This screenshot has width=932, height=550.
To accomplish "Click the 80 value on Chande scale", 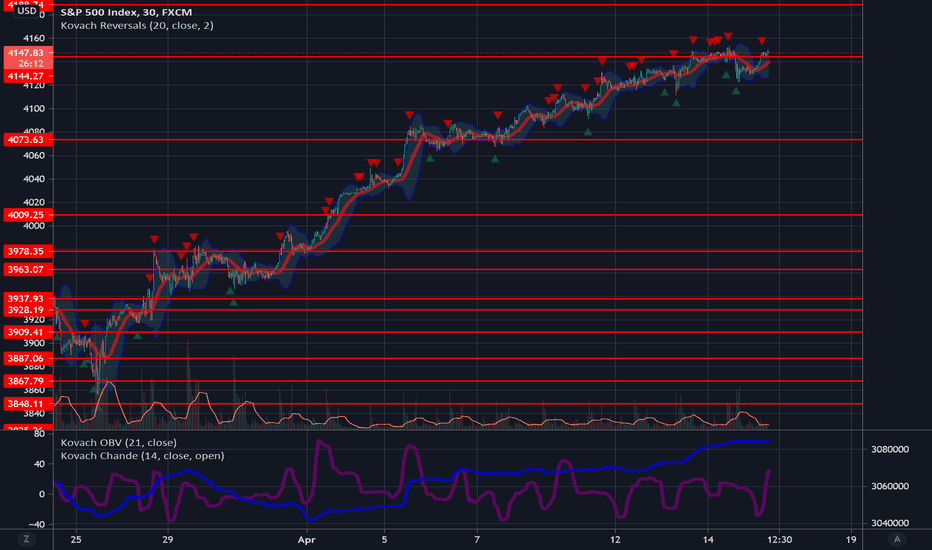I will [x=39, y=434].
